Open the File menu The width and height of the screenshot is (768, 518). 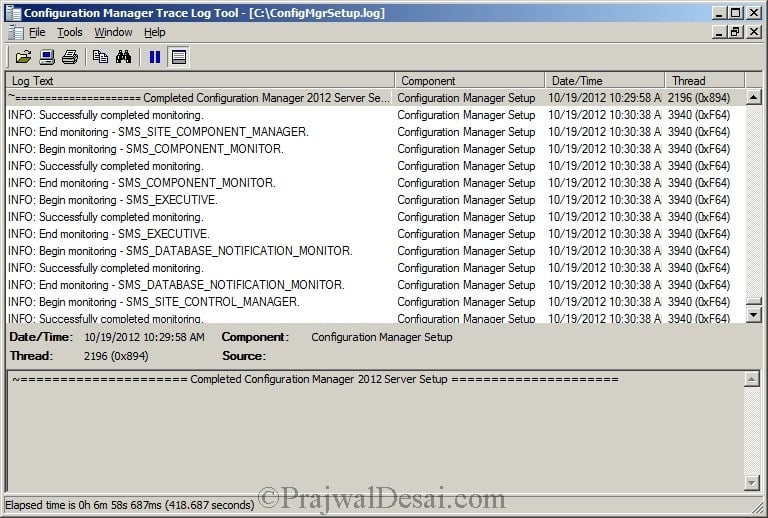tap(37, 32)
